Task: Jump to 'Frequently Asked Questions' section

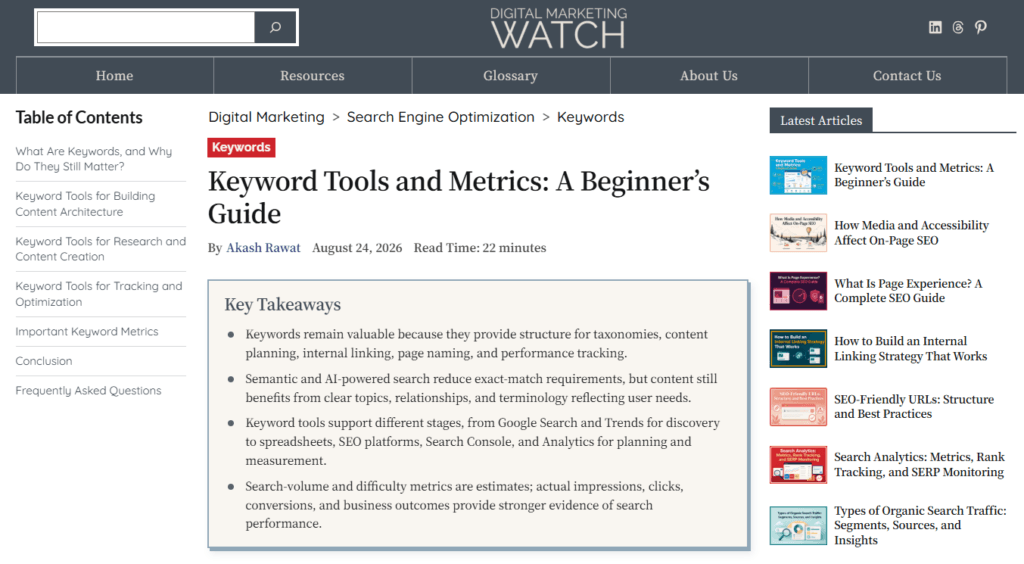Action: click(x=88, y=390)
